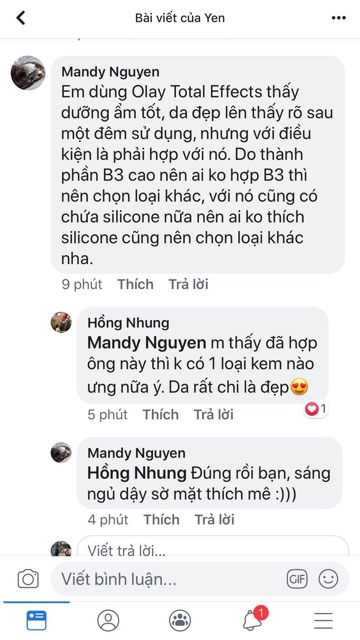Reply to Mandy Nguyen's 9-minute comment
Viewport: 360px width, 640px height.
(189, 284)
